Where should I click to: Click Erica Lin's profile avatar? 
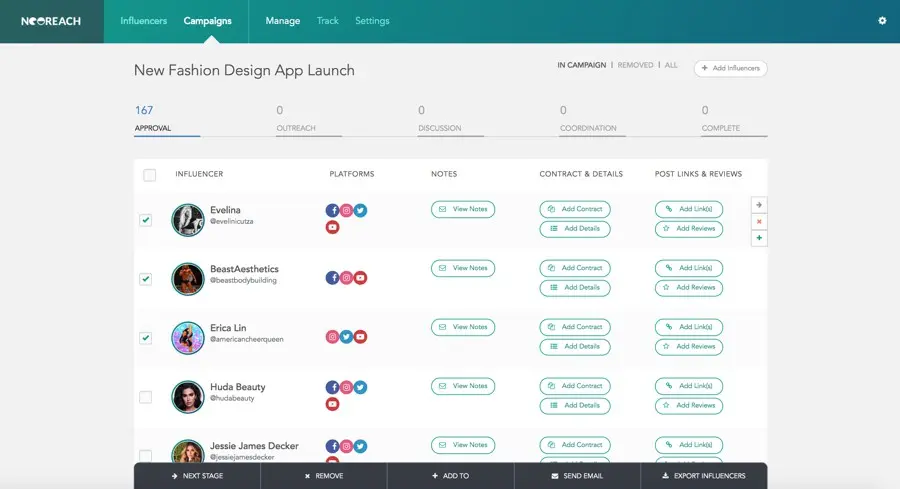[x=188, y=338]
